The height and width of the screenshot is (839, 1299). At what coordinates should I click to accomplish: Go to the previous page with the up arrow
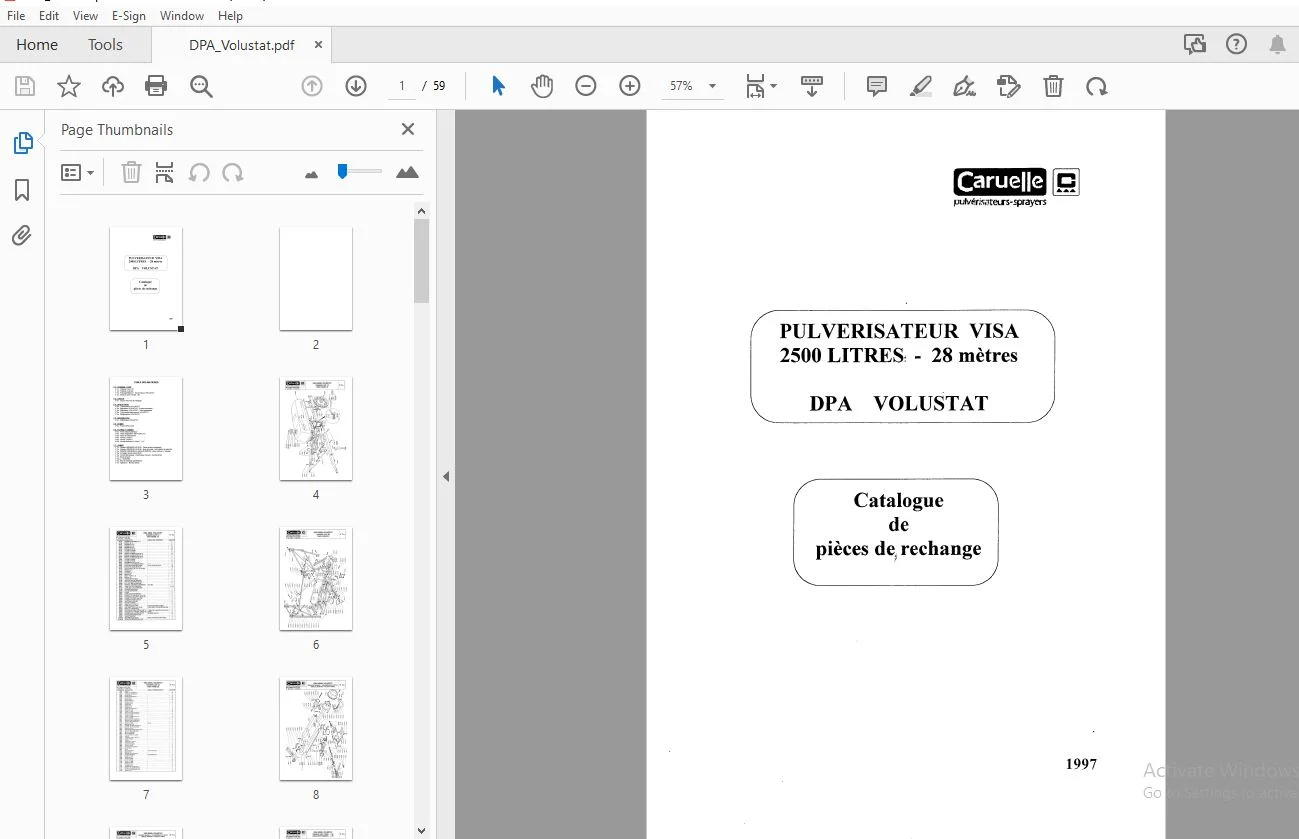(x=312, y=86)
